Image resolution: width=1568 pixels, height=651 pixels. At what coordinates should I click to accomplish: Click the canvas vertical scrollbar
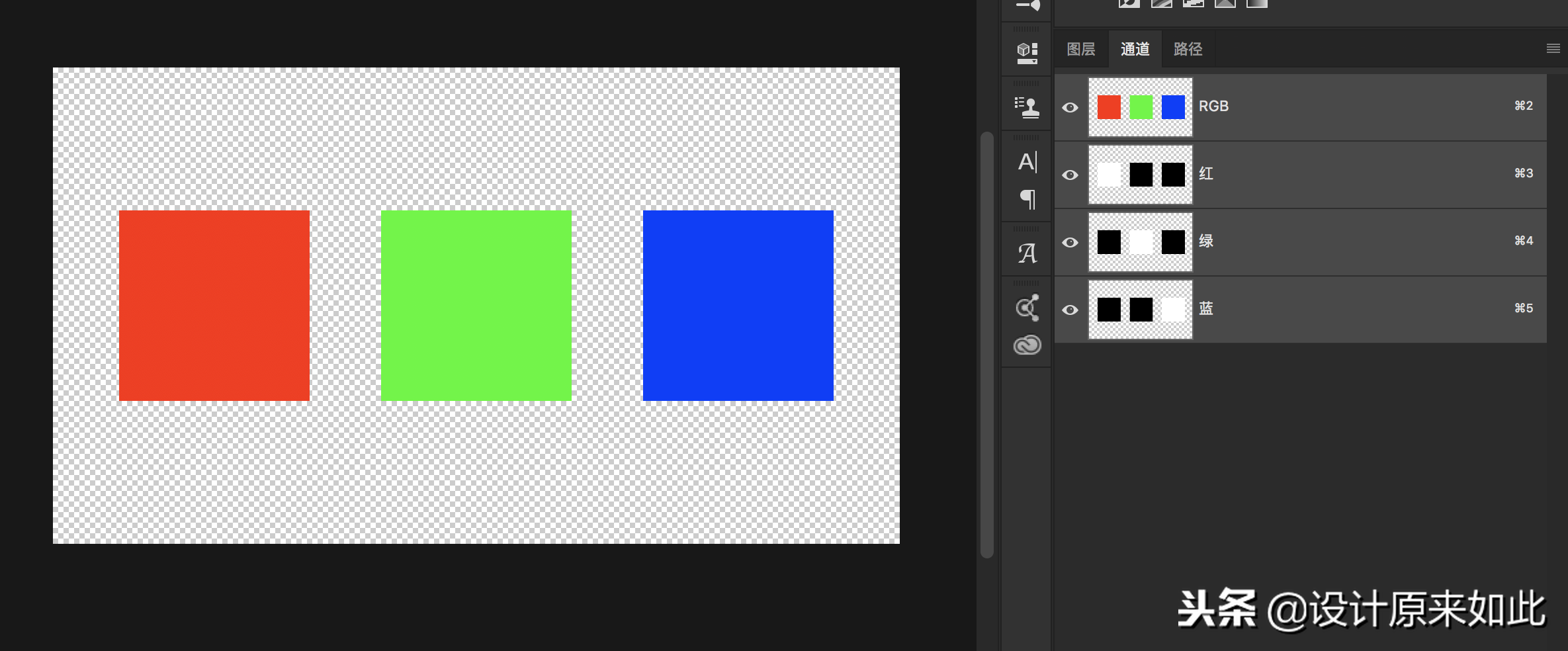pos(987,345)
